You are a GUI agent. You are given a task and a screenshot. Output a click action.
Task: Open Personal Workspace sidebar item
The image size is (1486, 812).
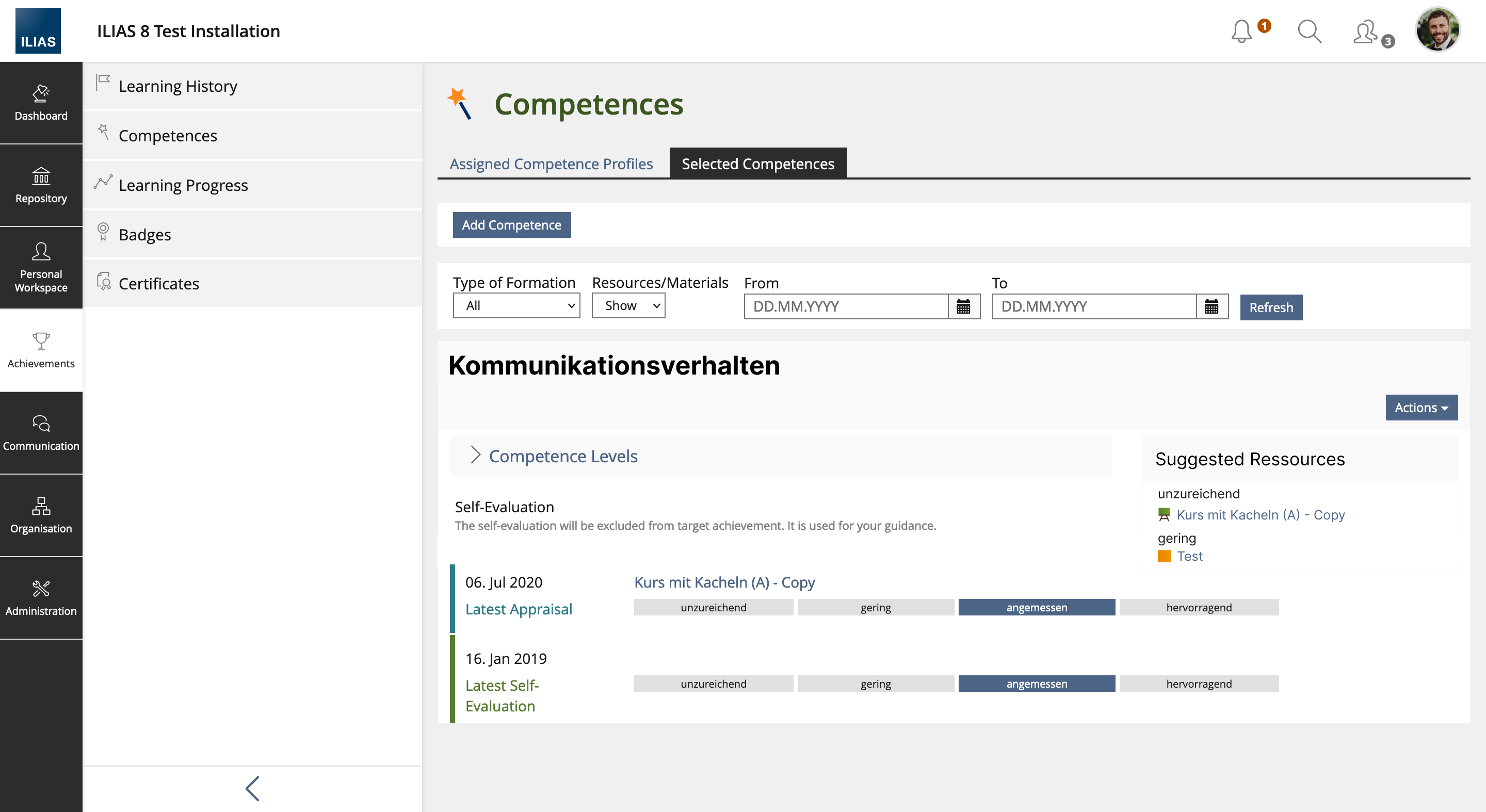click(x=41, y=268)
